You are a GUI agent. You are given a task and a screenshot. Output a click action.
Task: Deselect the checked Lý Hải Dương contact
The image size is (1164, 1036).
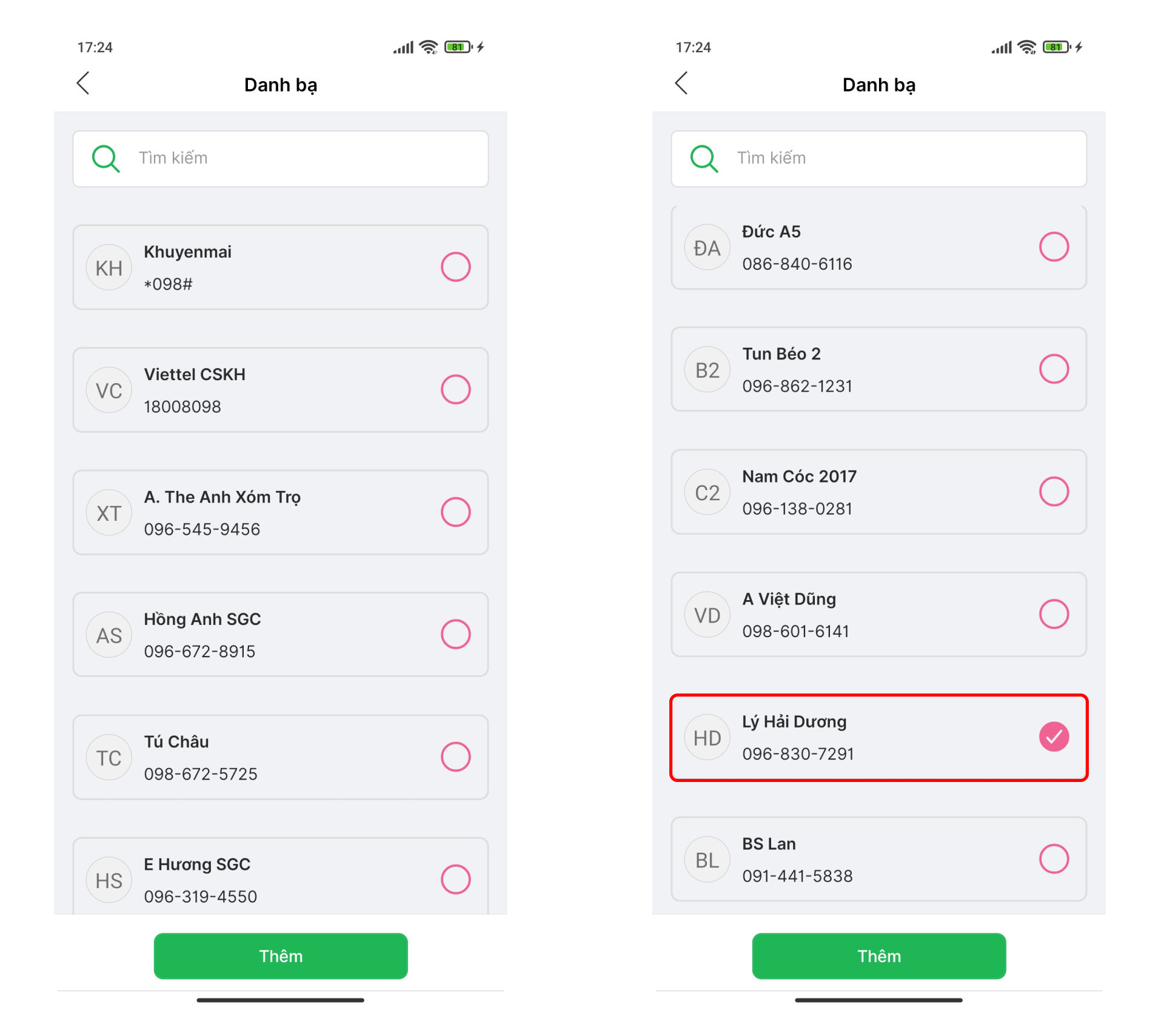pos(1054,737)
